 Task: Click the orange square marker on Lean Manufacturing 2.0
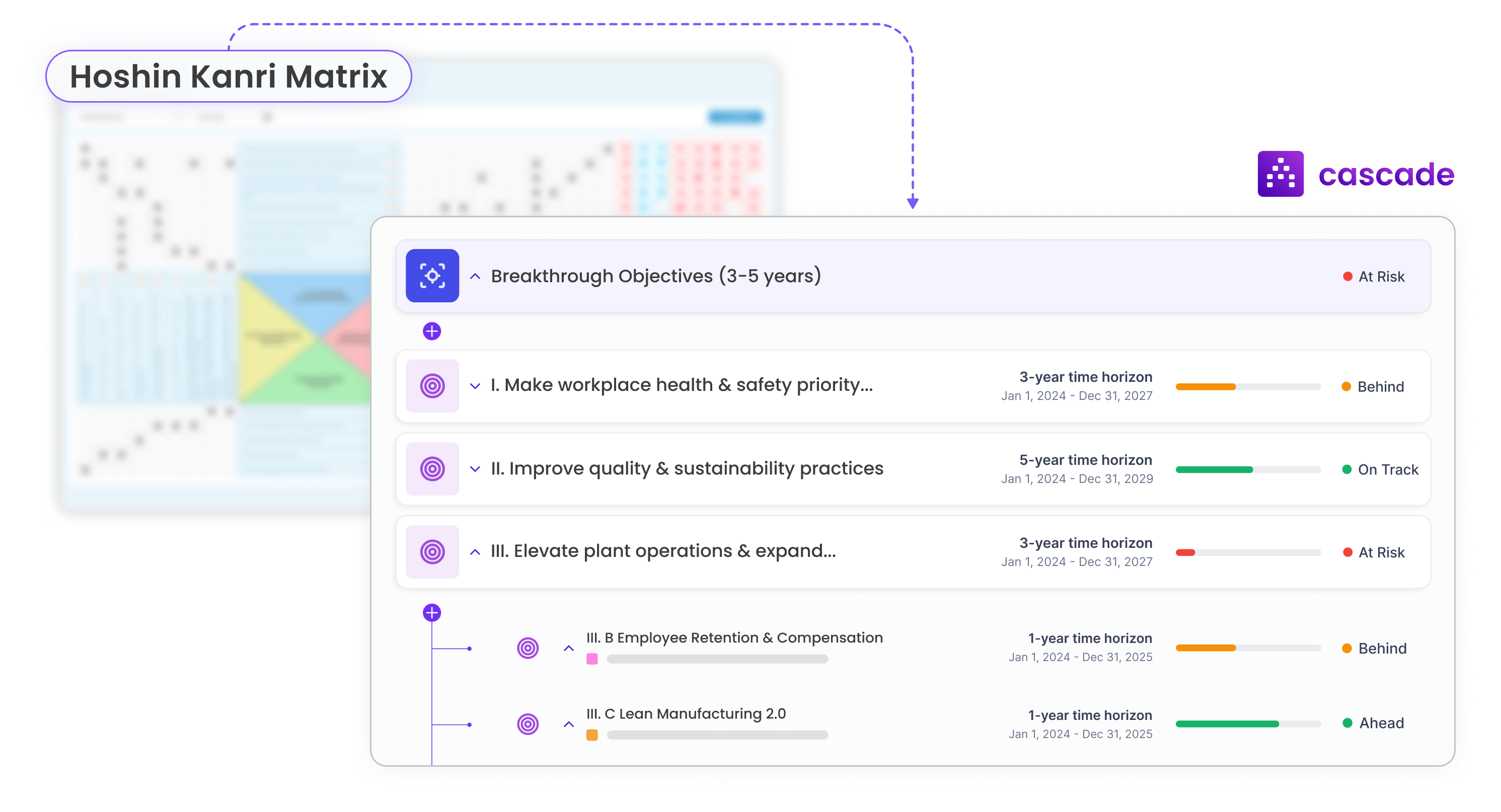(x=592, y=735)
